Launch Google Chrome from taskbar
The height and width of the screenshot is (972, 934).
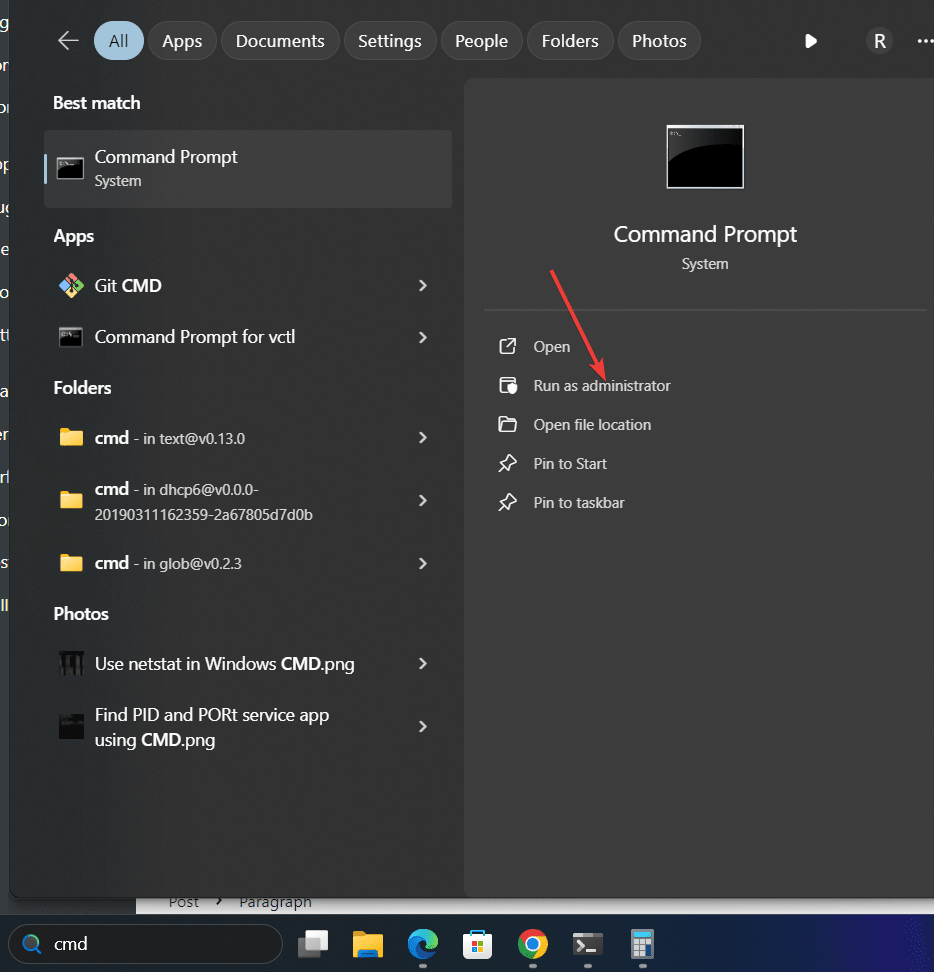(x=532, y=944)
